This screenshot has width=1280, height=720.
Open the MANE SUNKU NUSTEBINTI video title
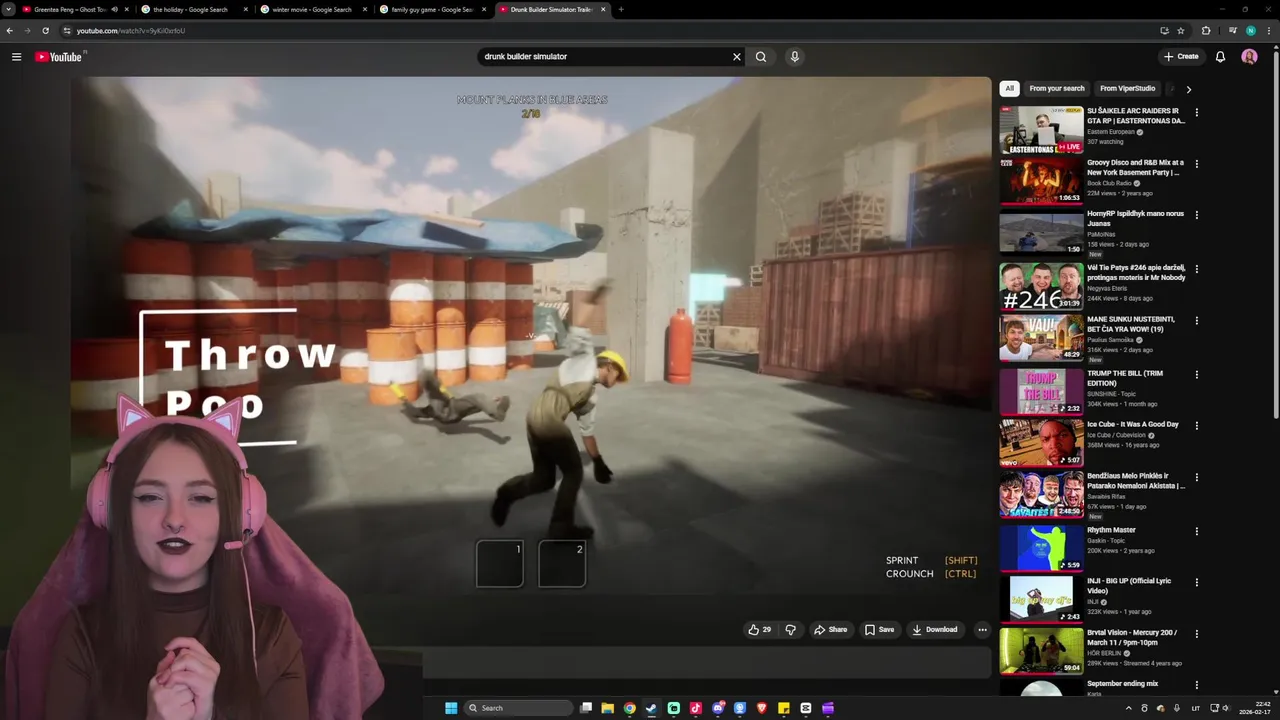[1132, 324]
